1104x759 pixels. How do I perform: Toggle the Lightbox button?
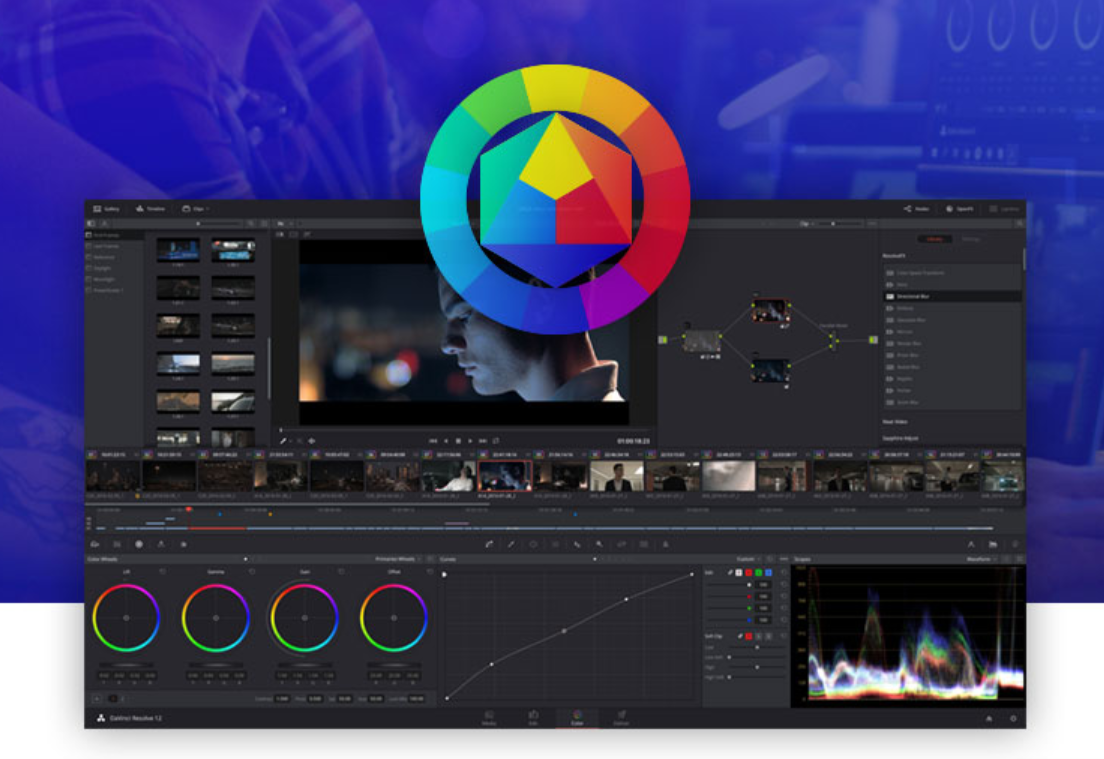coord(1004,209)
